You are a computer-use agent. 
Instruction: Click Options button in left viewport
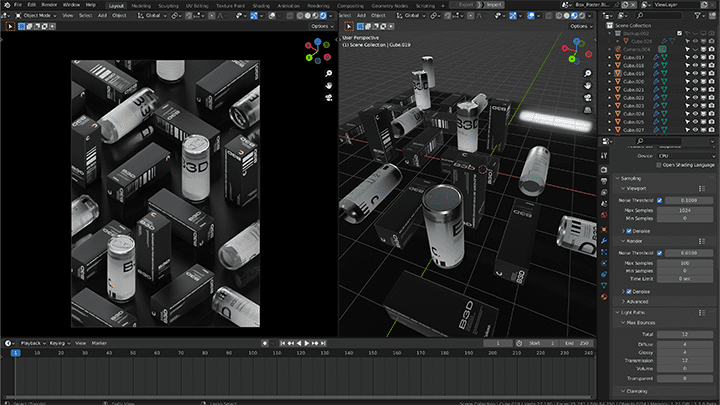pyautogui.click(x=322, y=26)
